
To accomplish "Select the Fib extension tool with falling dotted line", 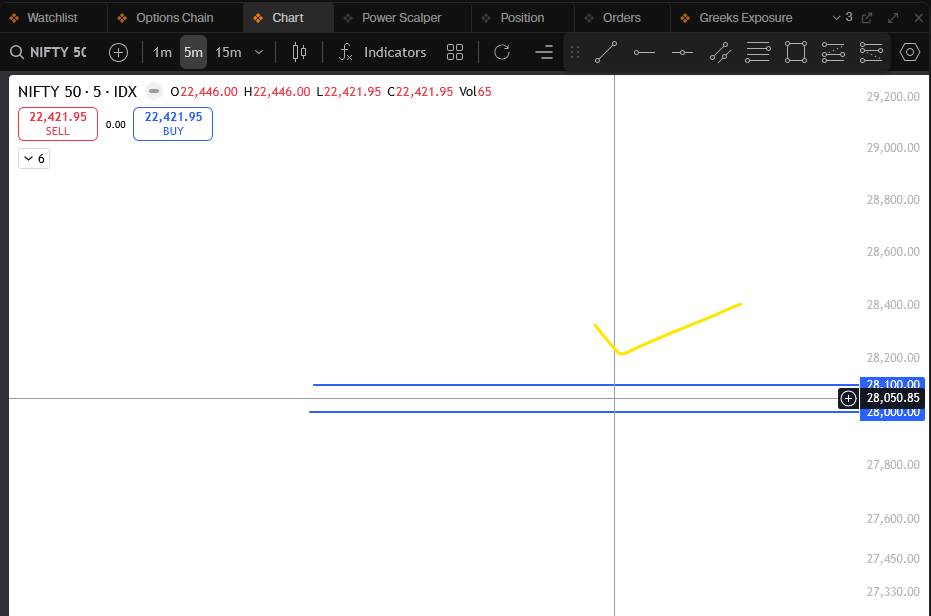I will (871, 52).
